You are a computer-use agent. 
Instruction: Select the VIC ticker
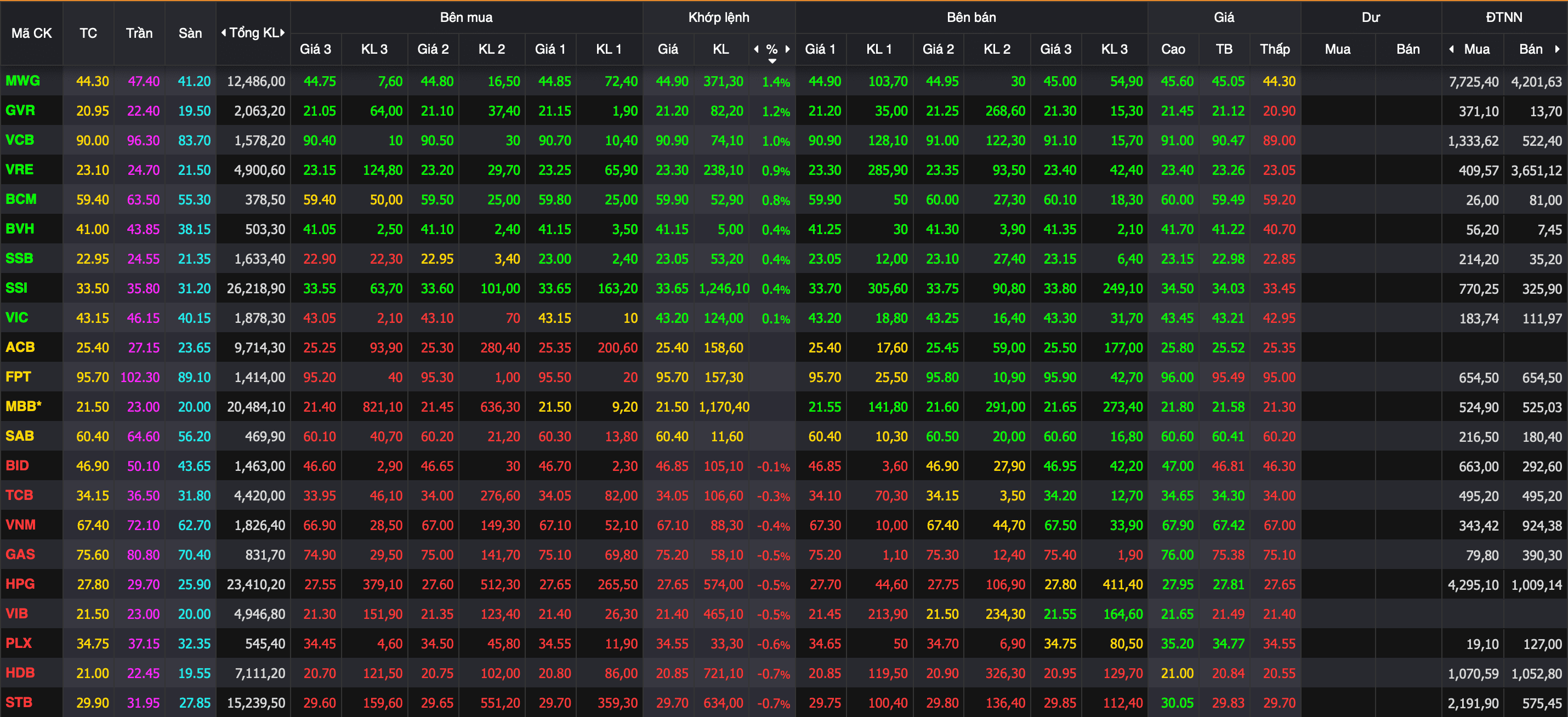tap(16, 318)
